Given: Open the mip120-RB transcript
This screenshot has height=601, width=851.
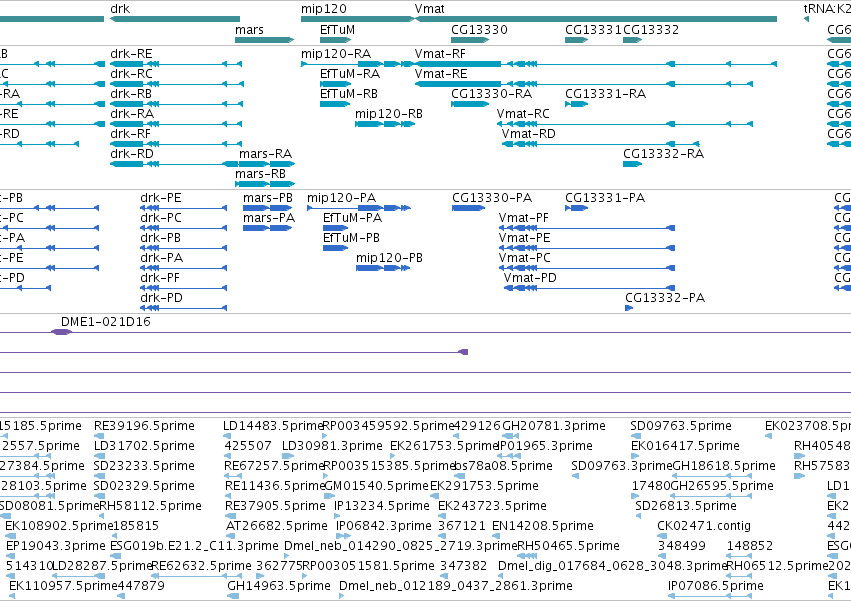Looking at the screenshot, I should point(385,124).
